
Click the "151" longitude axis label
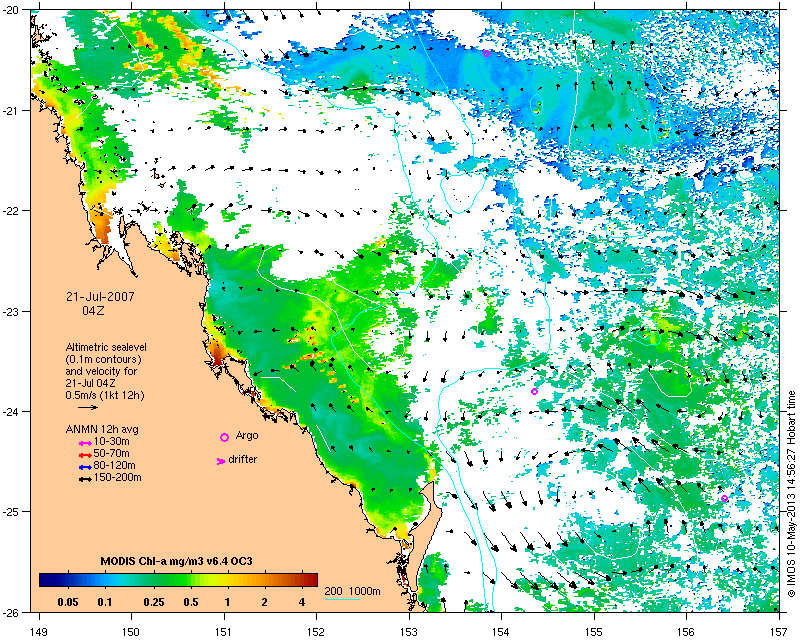click(x=224, y=630)
